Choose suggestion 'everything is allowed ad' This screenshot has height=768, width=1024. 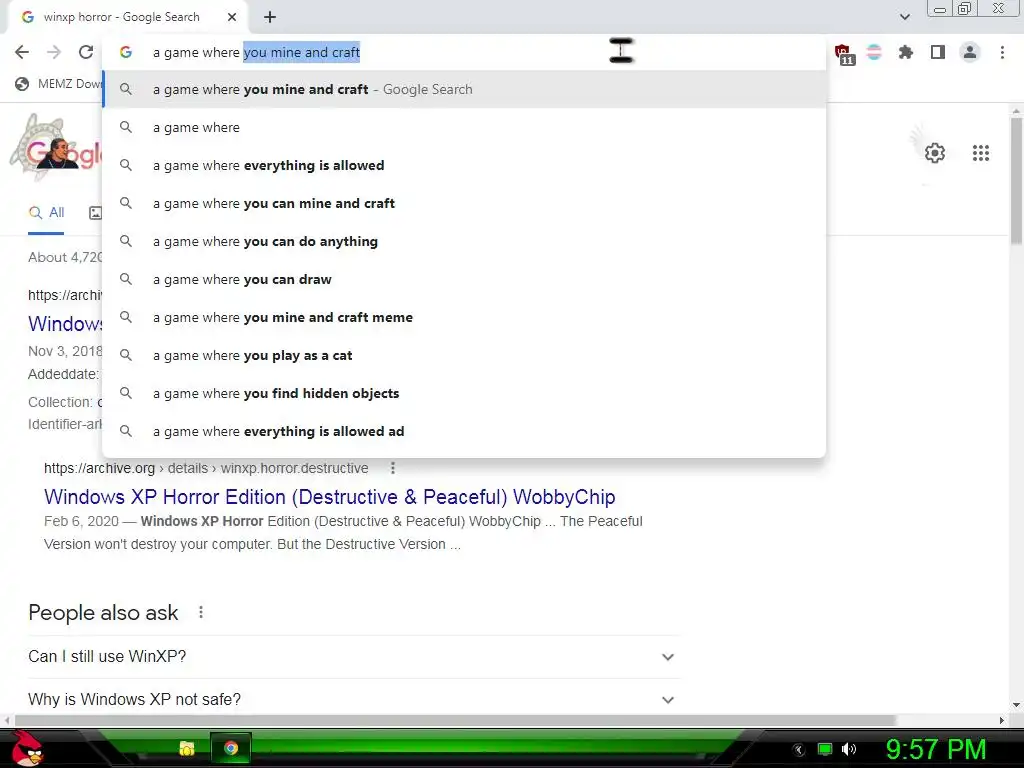point(464,431)
